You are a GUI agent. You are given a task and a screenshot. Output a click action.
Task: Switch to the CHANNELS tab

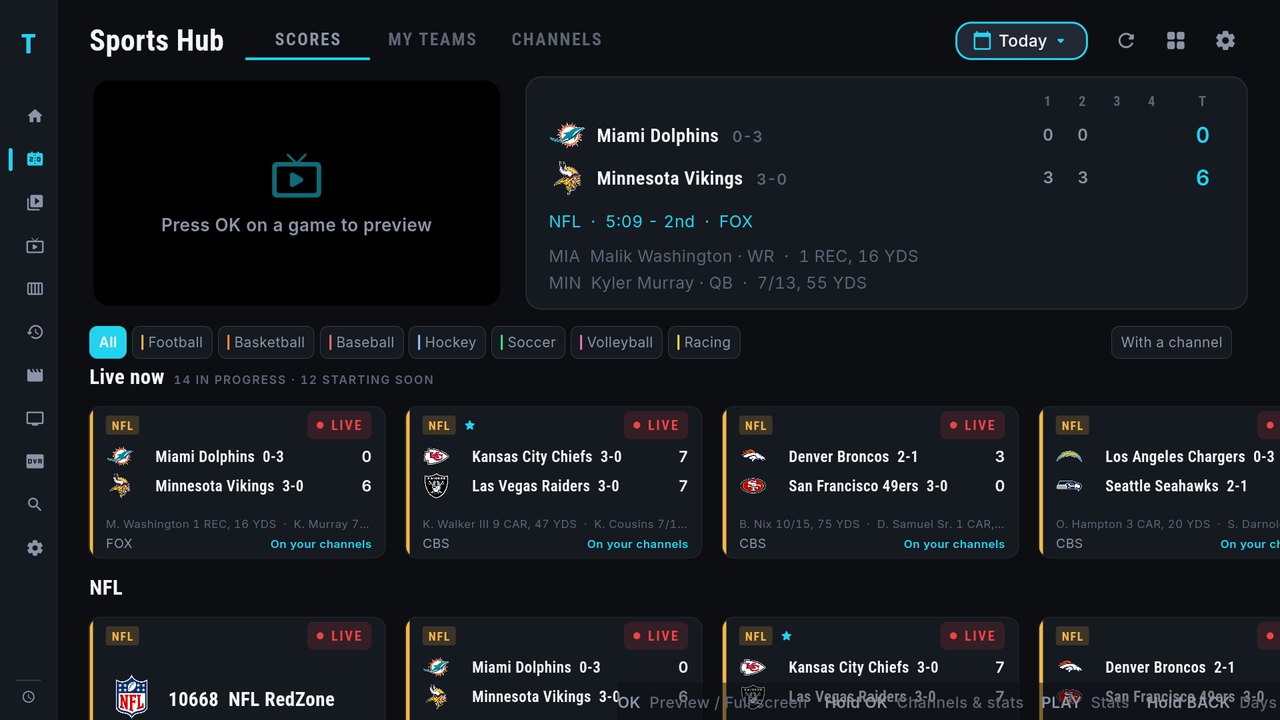tap(557, 40)
